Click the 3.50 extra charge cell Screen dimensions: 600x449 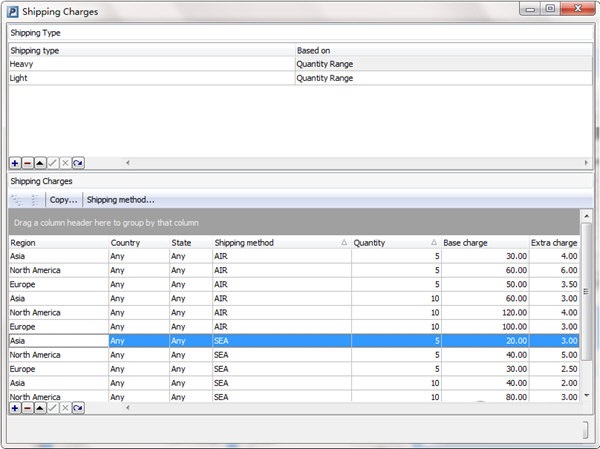(x=554, y=284)
